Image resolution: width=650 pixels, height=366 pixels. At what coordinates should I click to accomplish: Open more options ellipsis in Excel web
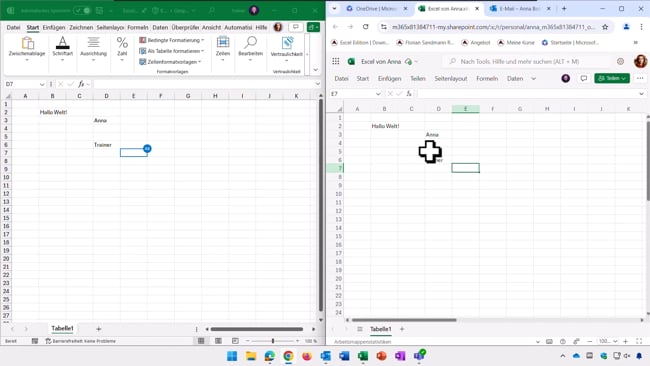(x=640, y=78)
